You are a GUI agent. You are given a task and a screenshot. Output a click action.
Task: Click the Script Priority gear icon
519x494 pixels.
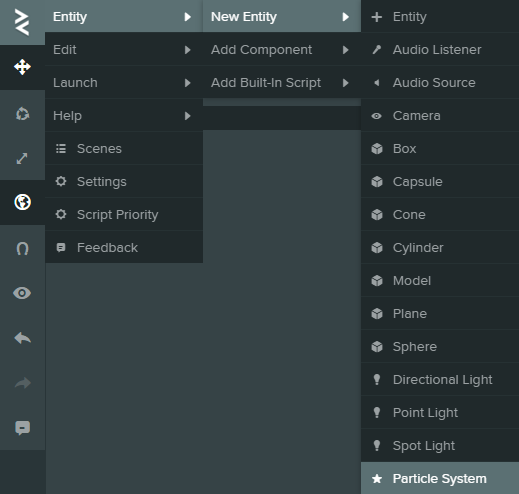pos(61,214)
